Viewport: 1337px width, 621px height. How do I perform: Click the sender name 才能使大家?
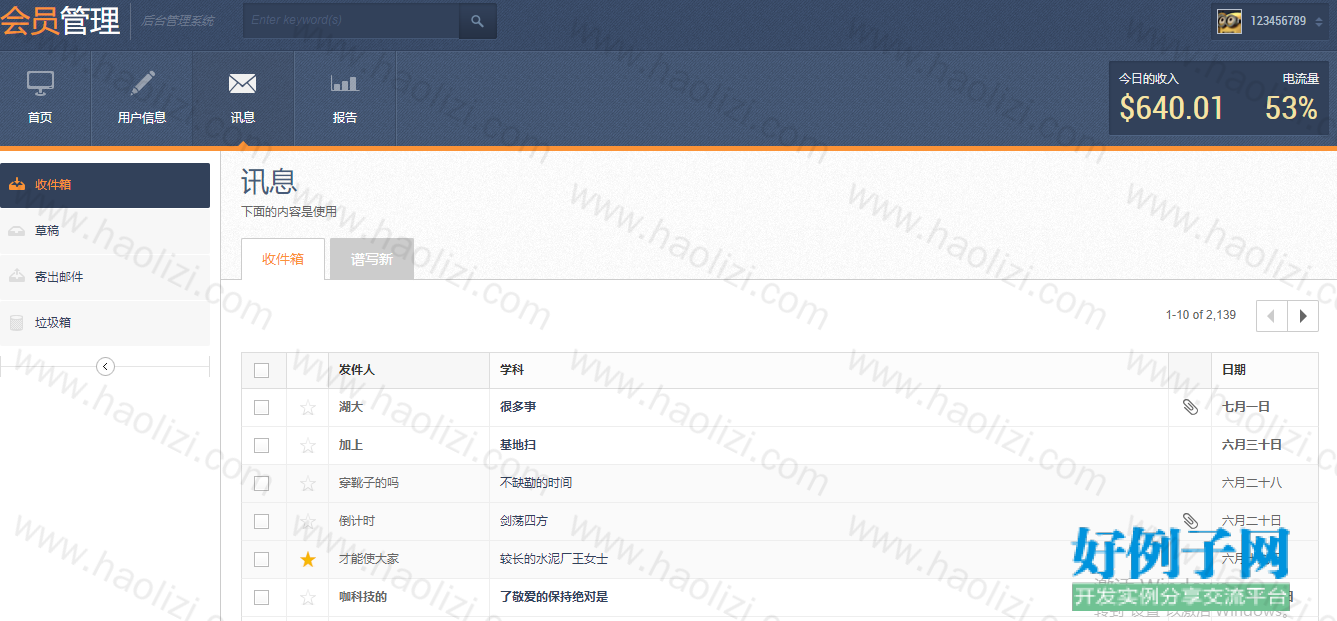(x=369, y=559)
